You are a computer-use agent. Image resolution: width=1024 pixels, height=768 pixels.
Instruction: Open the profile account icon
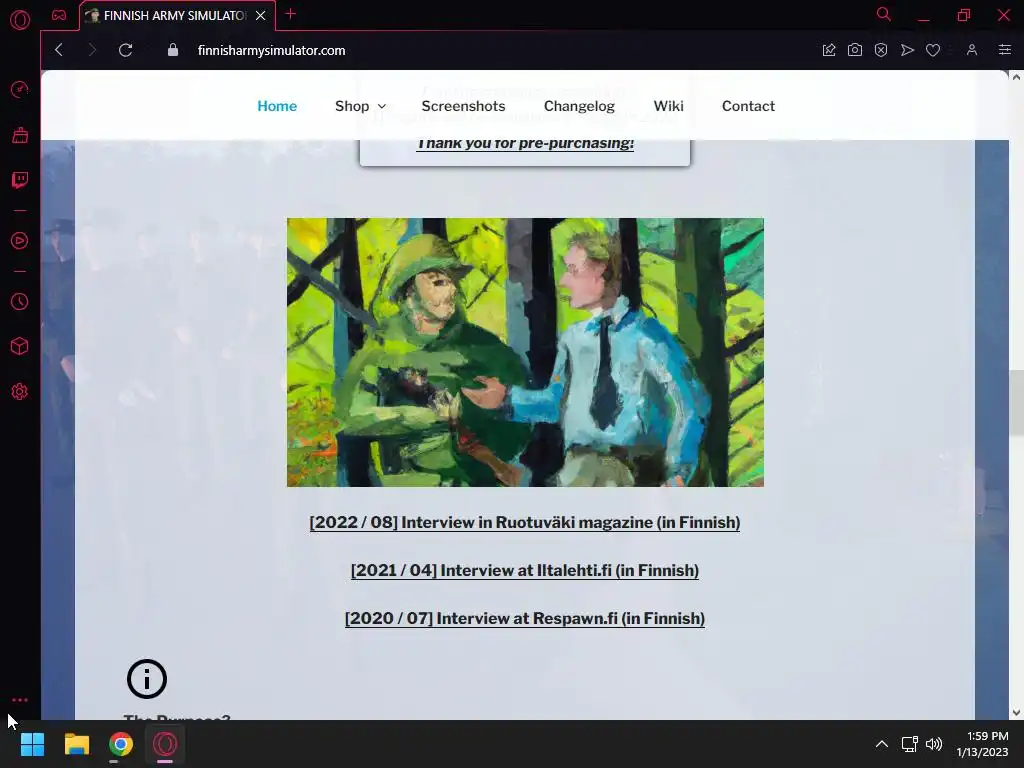coord(972,50)
